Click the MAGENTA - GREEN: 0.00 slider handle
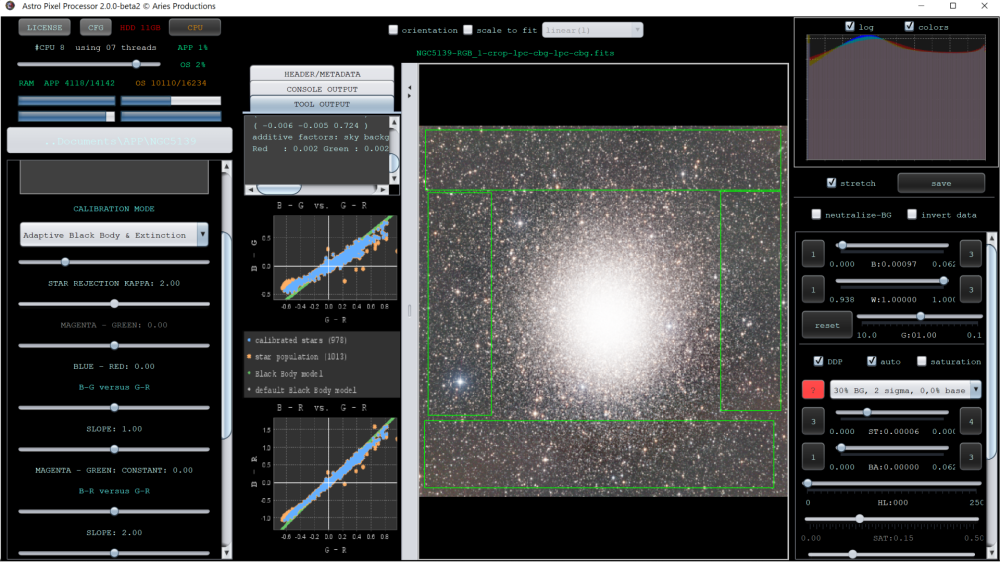This screenshot has height=562, width=1000. coord(114,304)
